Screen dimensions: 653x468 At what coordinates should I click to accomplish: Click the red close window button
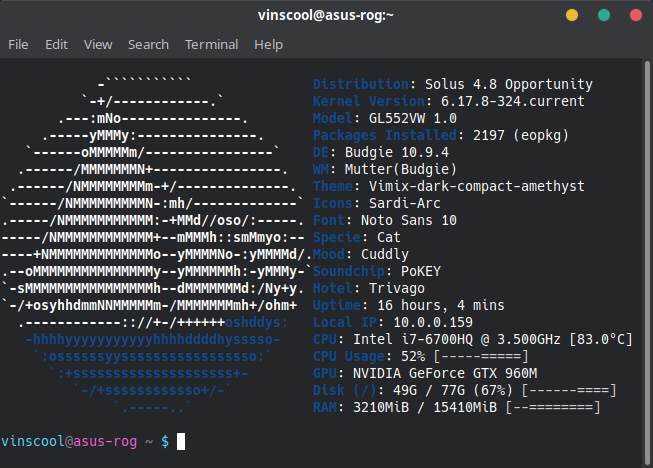point(636,15)
